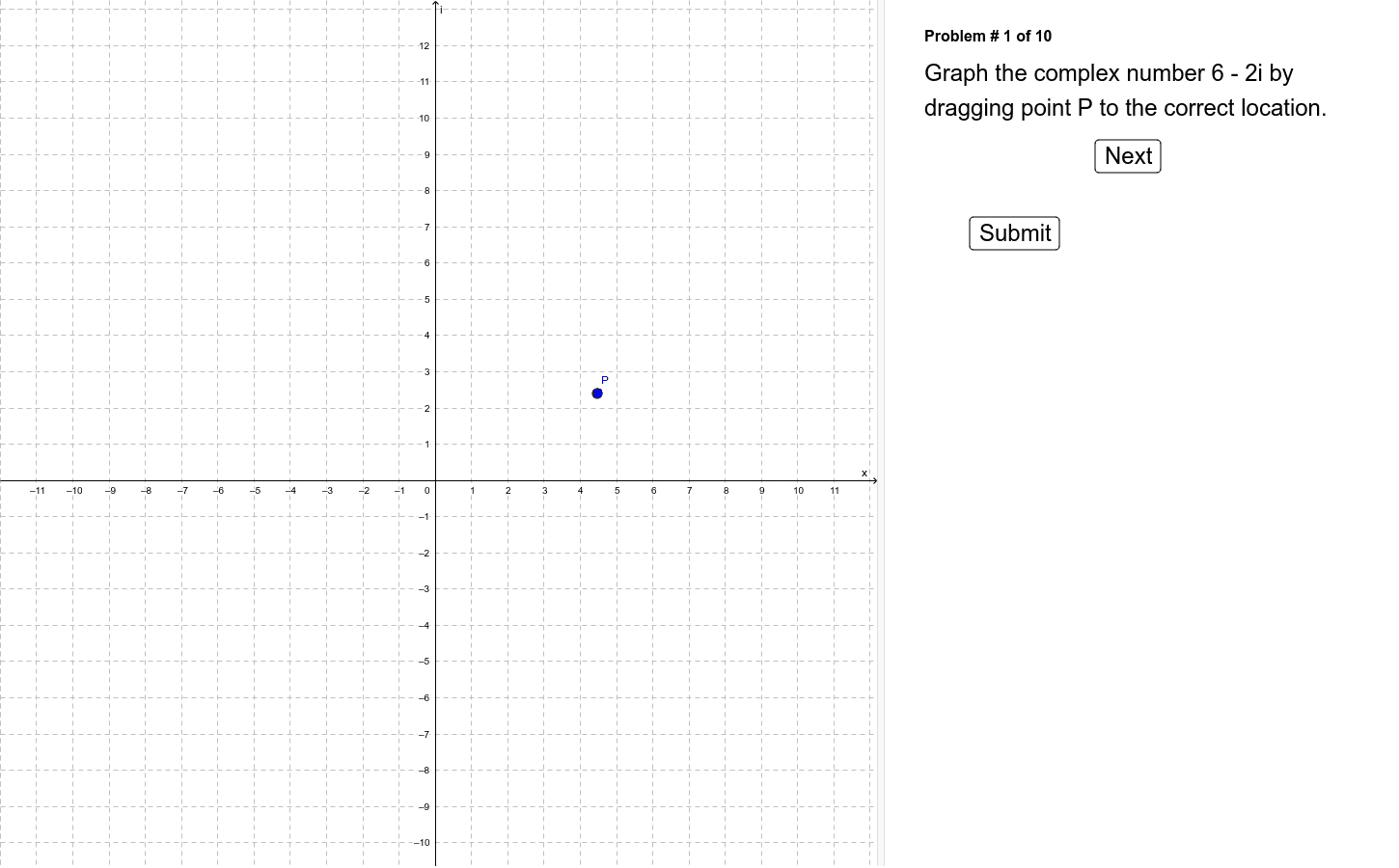
Task: Click the vertical axis label 7
Action: point(426,228)
